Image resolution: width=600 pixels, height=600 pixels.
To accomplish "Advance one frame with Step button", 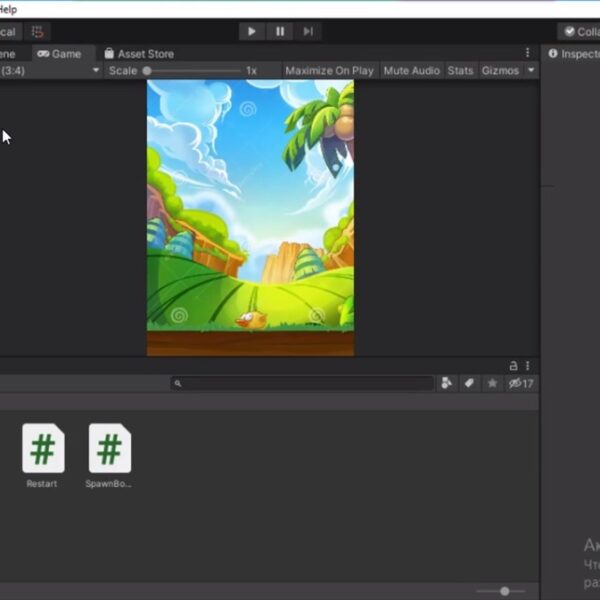I will pos(308,31).
